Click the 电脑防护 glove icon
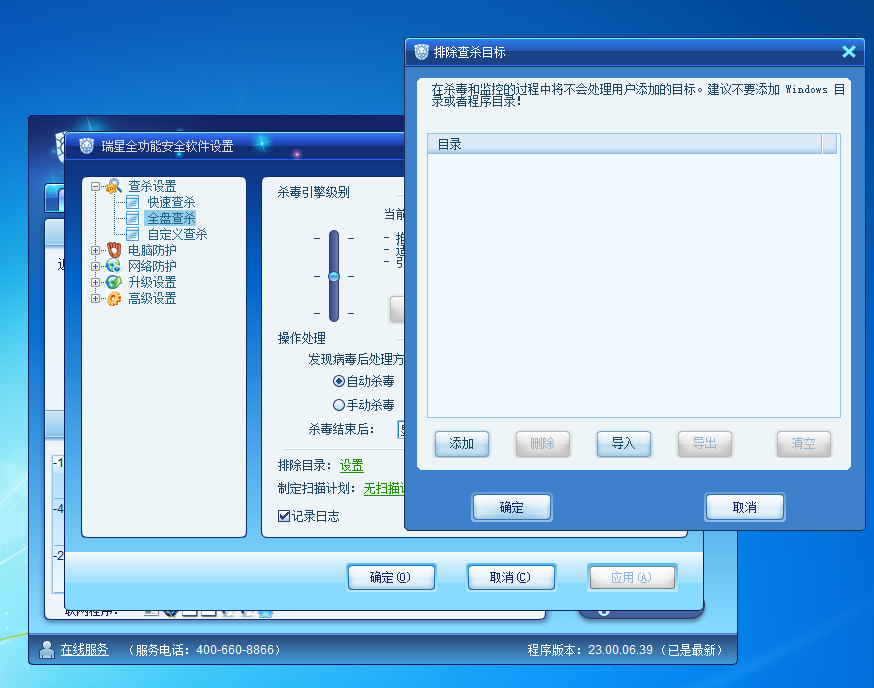The width and height of the screenshot is (874, 688). point(114,250)
